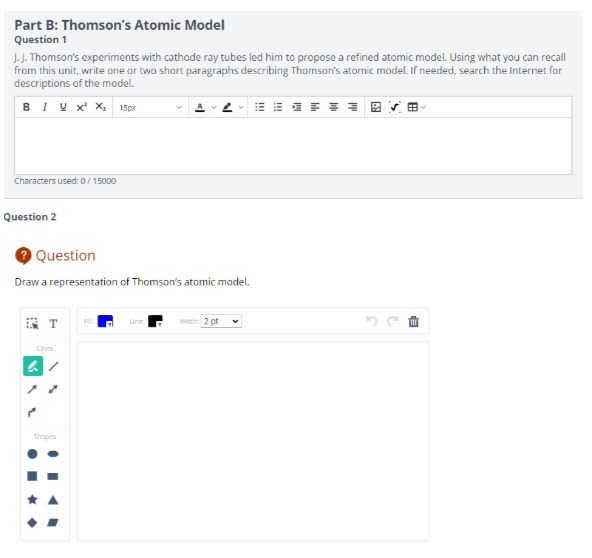Viewport: 592px width, 558px height.
Task: Expand the table options arrow
Action: pos(423,108)
